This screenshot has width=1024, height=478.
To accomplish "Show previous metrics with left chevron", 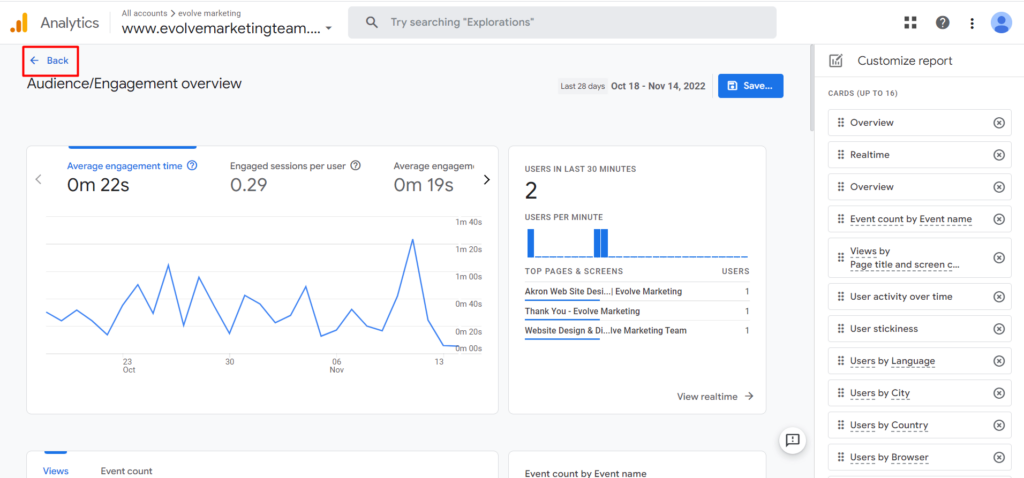I will (x=39, y=180).
